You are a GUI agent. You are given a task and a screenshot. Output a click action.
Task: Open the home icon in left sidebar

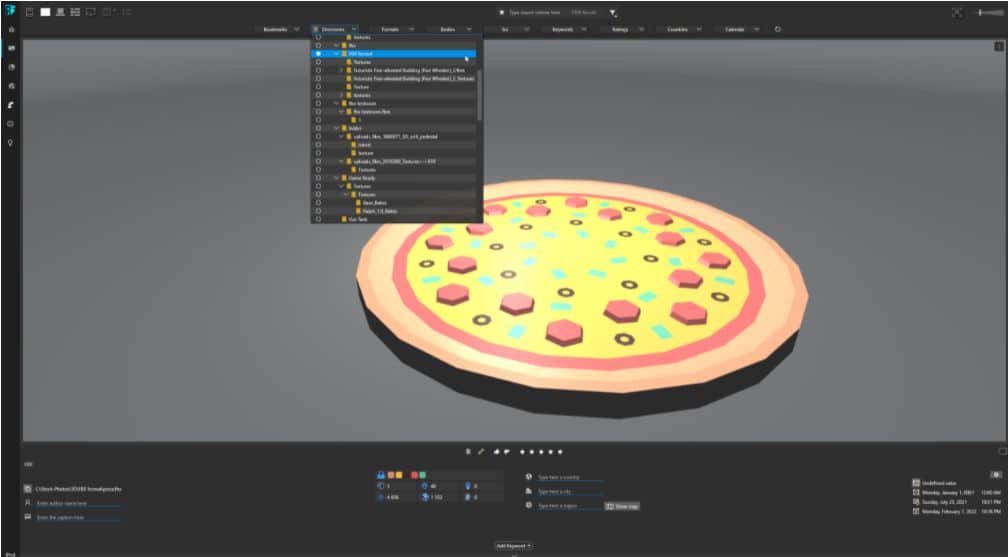[x=11, y=29]
